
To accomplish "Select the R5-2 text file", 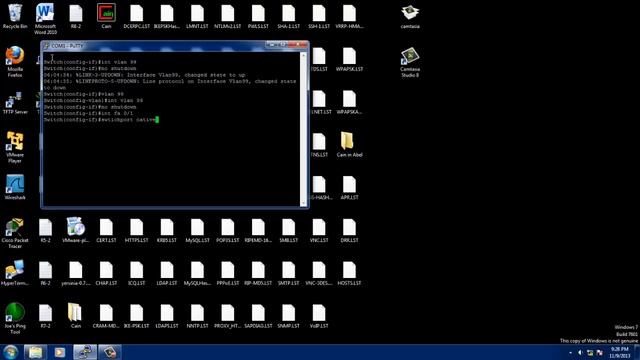I will pyautogui.click(x=45, y=230).
